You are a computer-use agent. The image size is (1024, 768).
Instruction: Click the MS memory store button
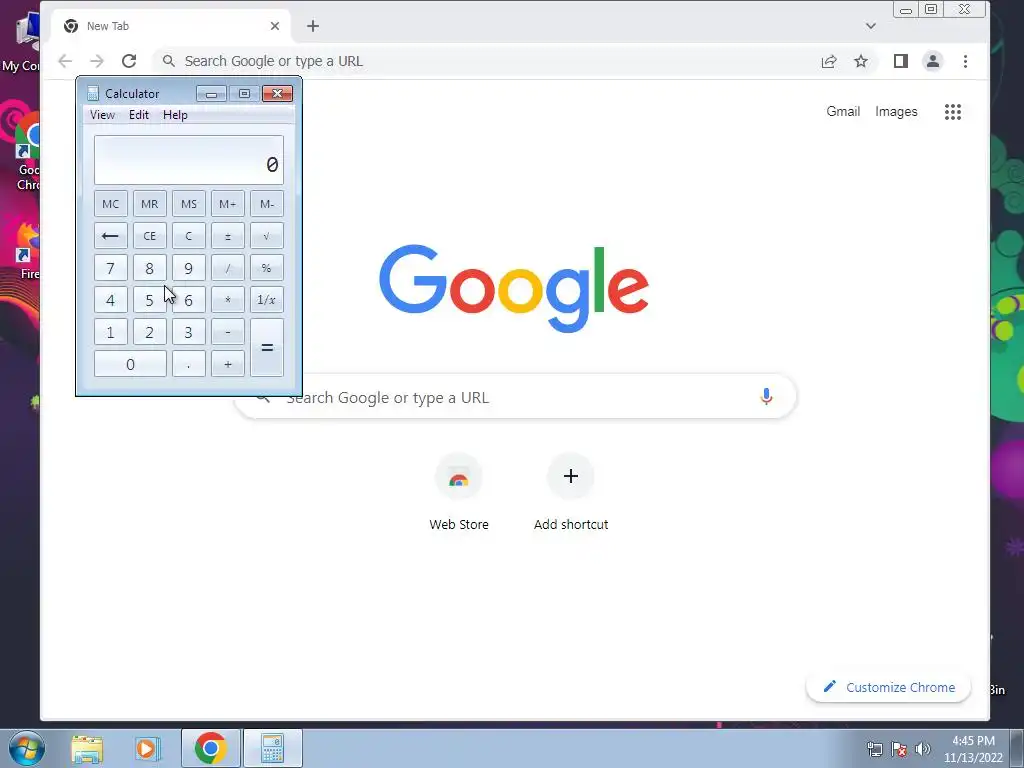coord(189,204)
